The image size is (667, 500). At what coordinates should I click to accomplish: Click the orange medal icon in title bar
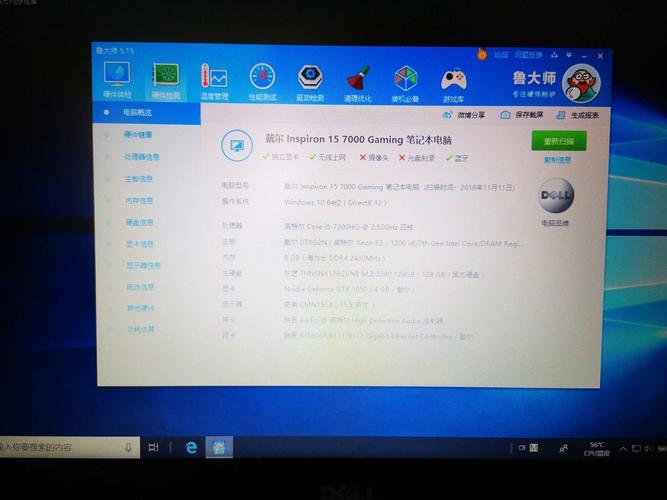482,54
